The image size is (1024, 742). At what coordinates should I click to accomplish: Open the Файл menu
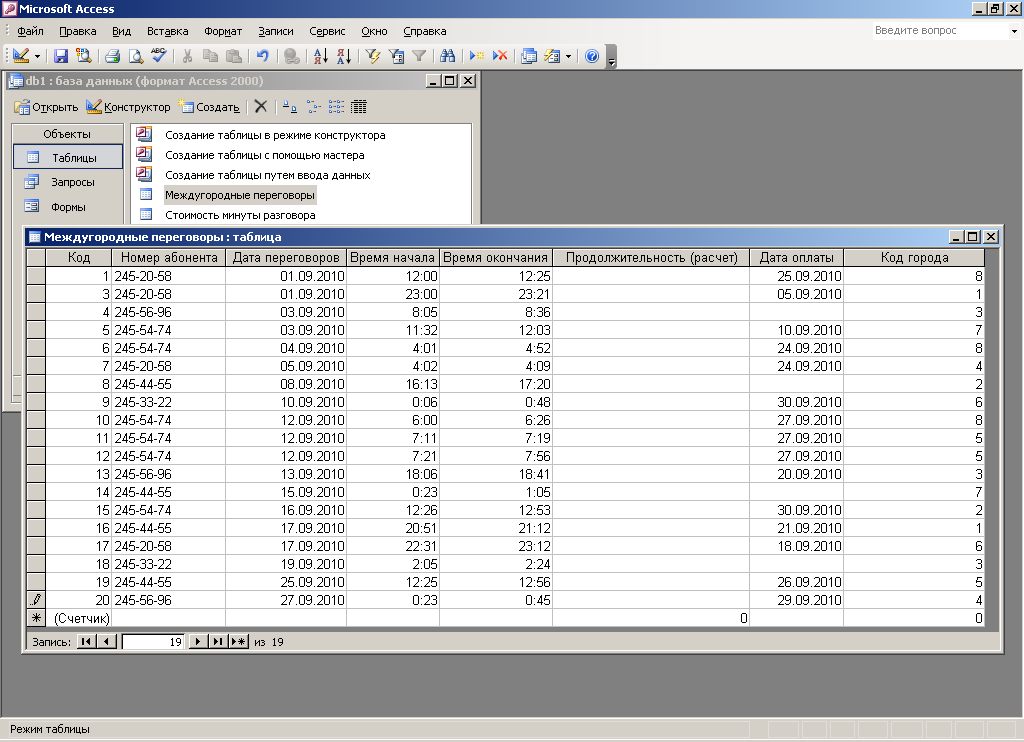30,31
